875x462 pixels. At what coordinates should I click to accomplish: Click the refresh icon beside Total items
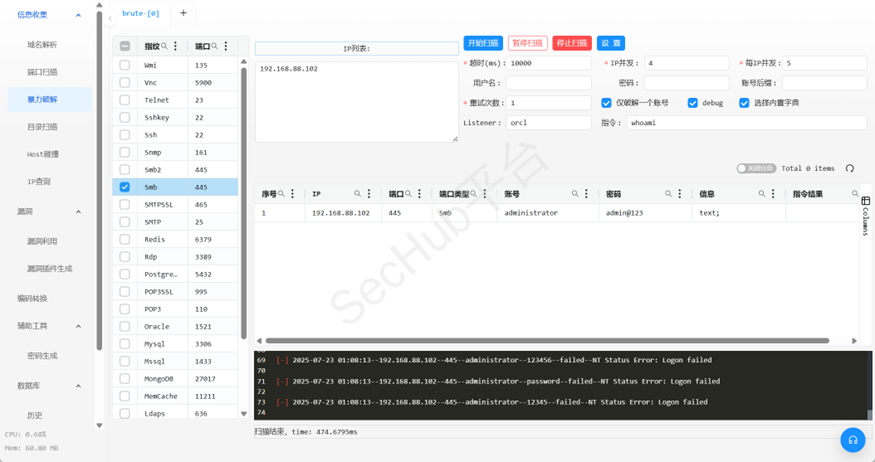coord(850,169)
